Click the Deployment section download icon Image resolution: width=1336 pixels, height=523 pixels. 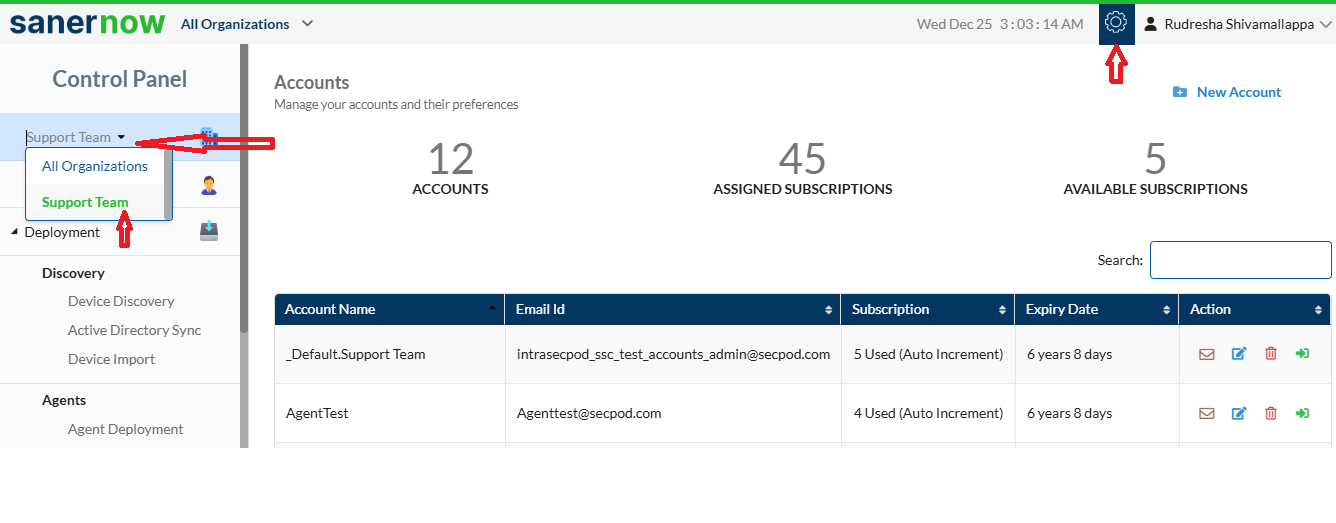[209, 231]
